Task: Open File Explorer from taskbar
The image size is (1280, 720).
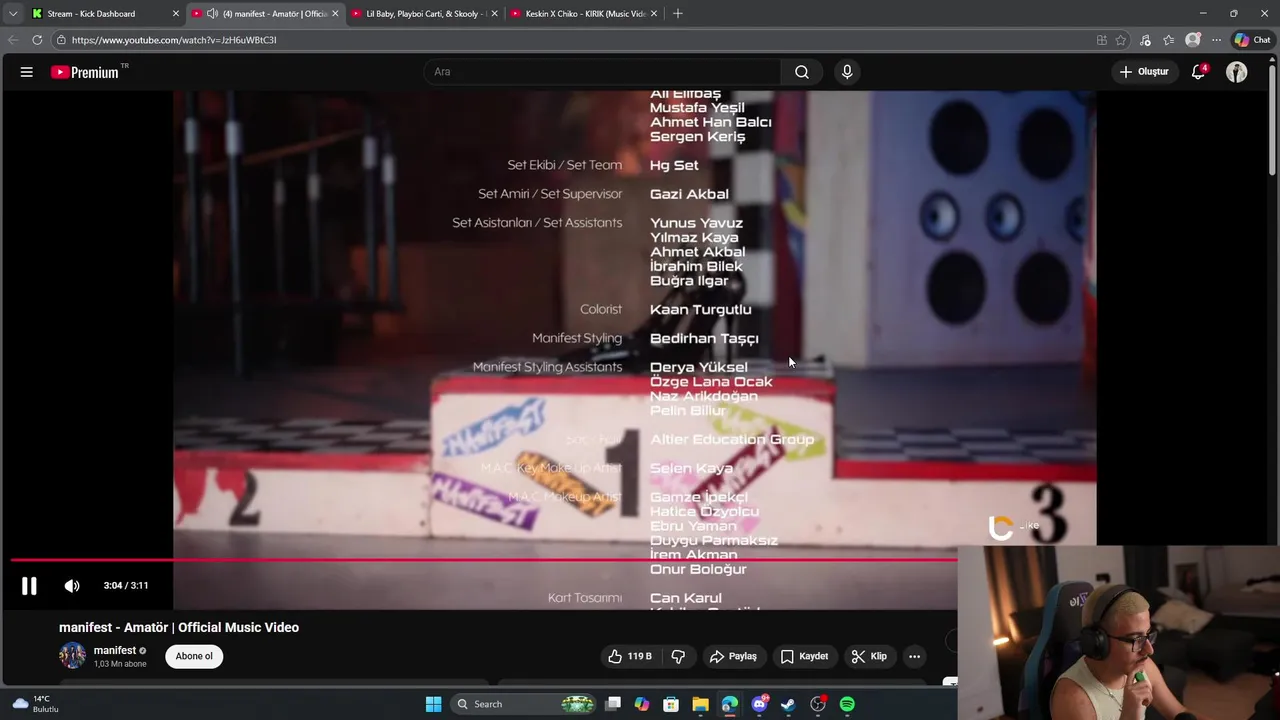Action: (700, 704)
